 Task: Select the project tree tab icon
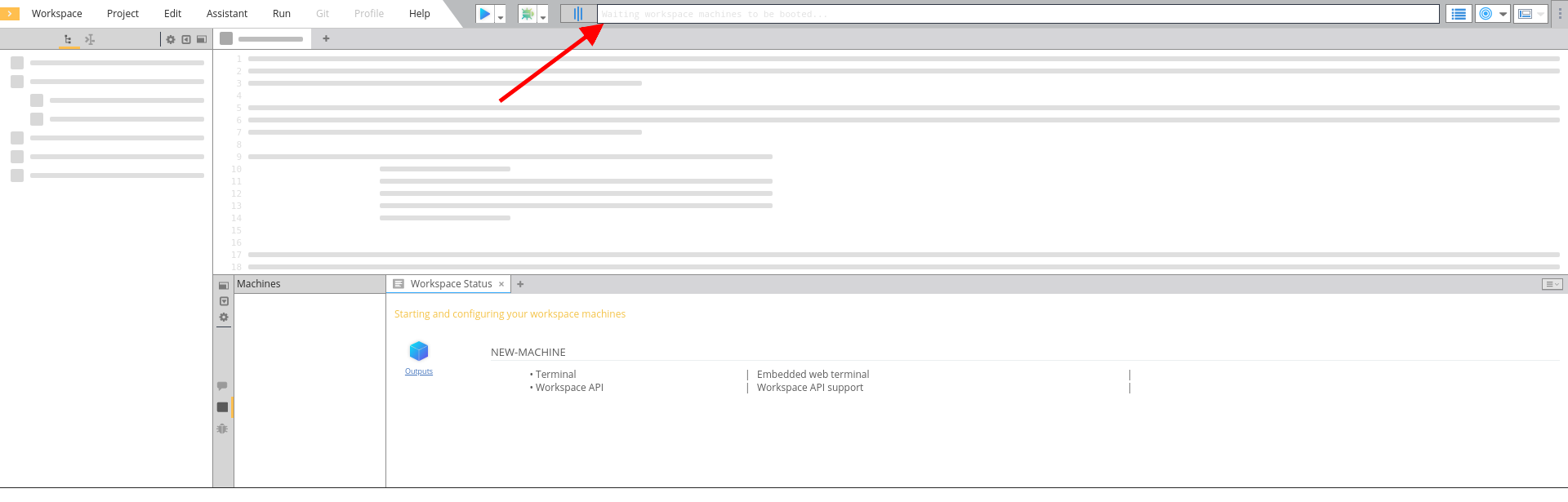point(68,39)
